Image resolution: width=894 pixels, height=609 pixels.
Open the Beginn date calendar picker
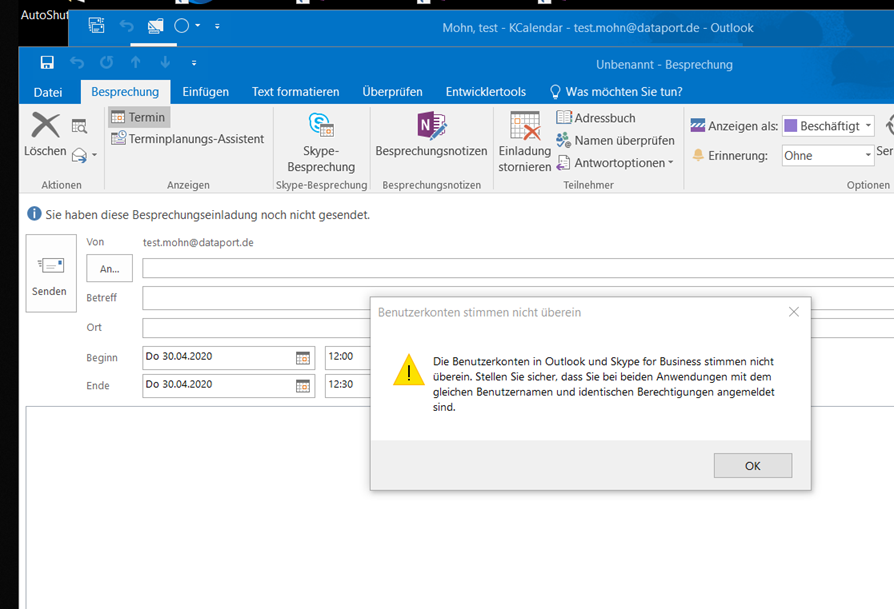(303, 358)
